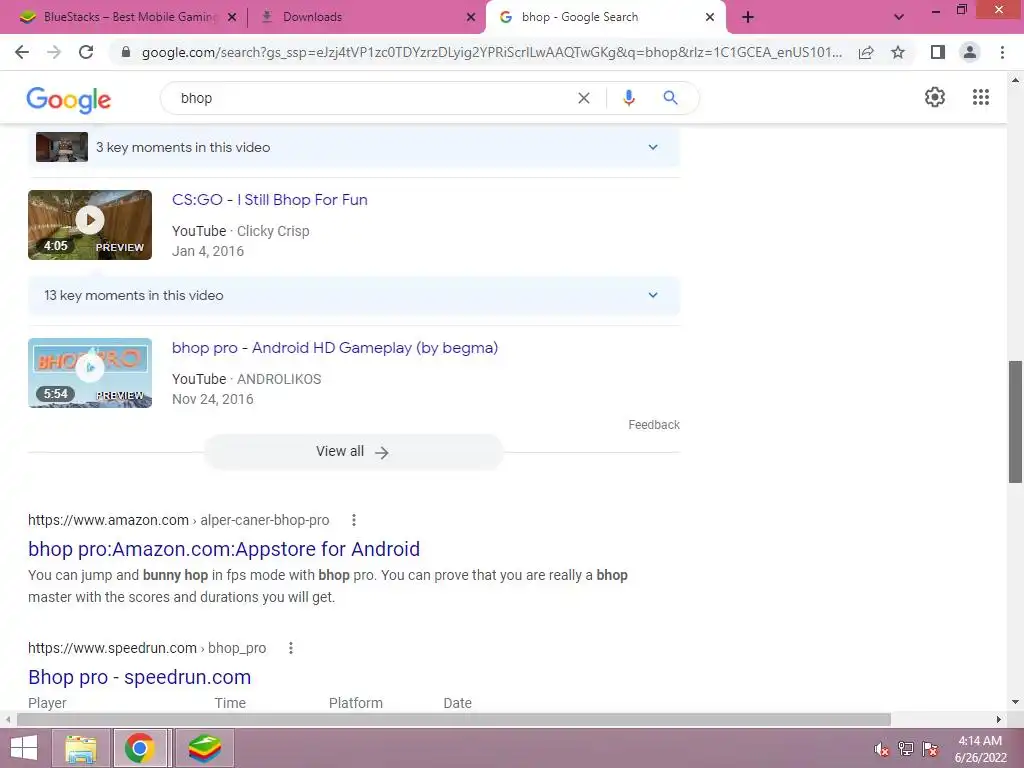Open more options for the Amazon result
The image size is (1024, 768).
click(x=353, y=520)
